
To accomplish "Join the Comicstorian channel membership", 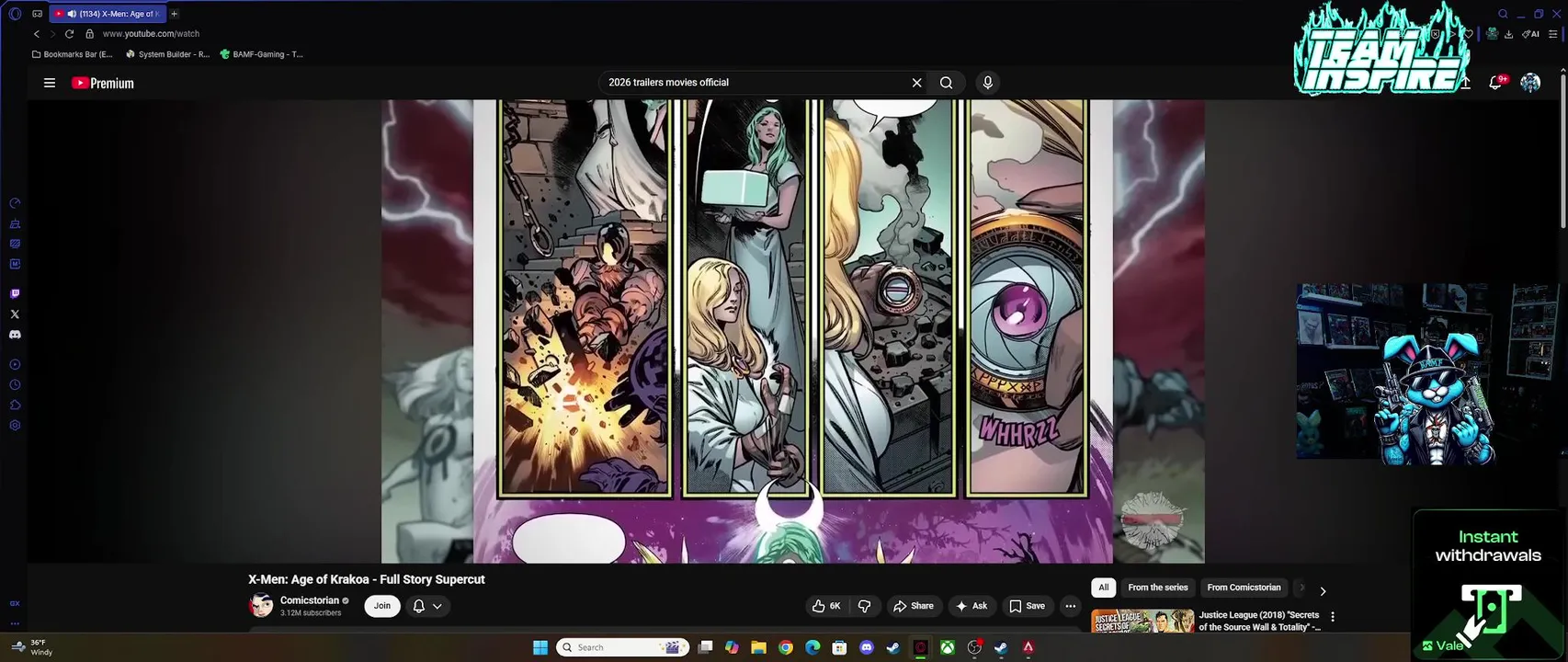I will click(382, 606).
